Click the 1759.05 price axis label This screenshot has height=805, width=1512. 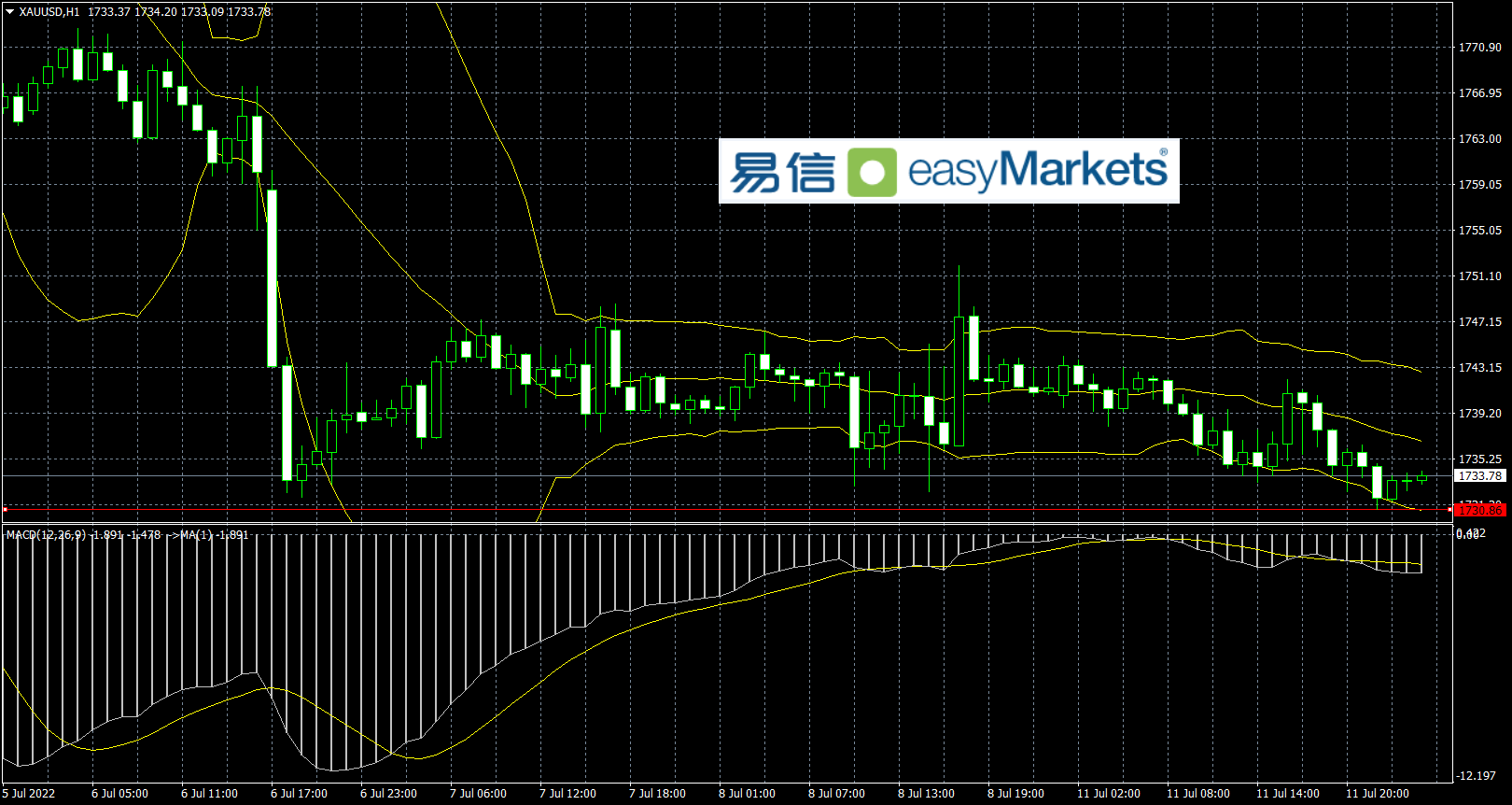1480,185
